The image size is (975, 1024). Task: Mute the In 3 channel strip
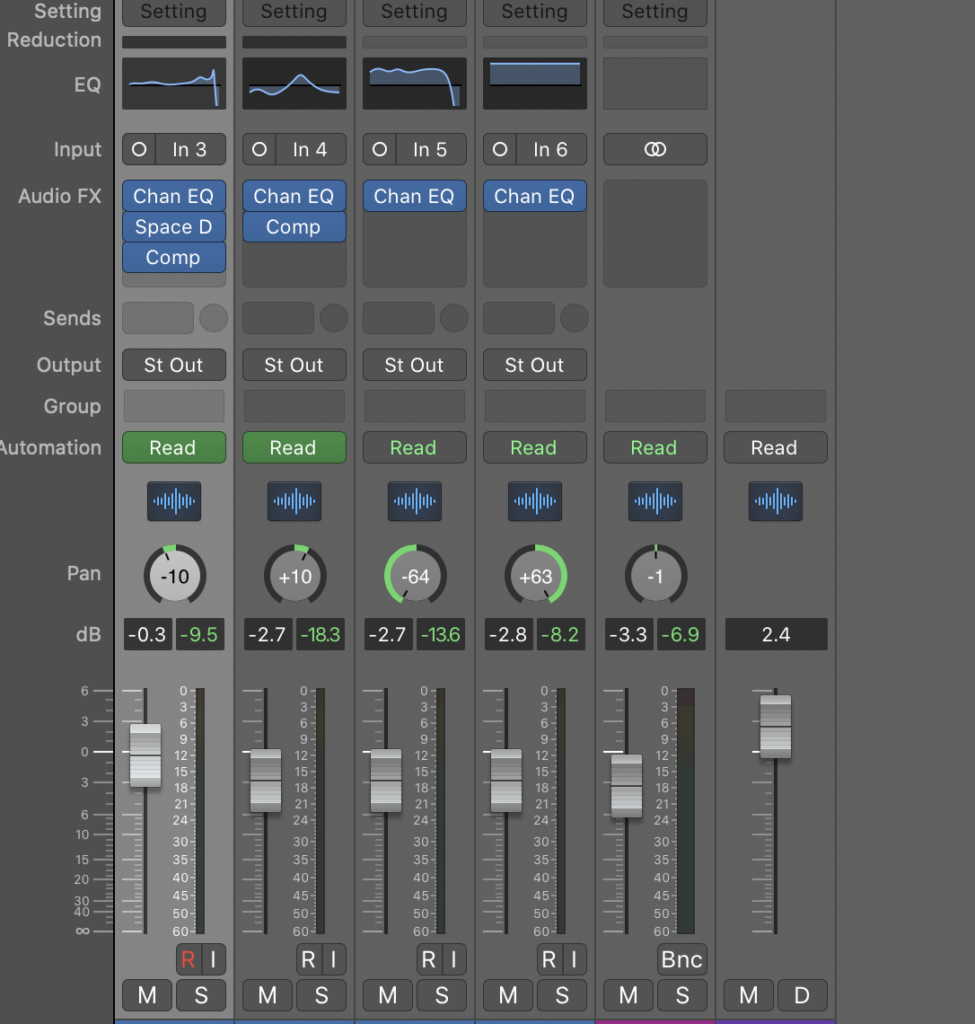pos(147,995)
